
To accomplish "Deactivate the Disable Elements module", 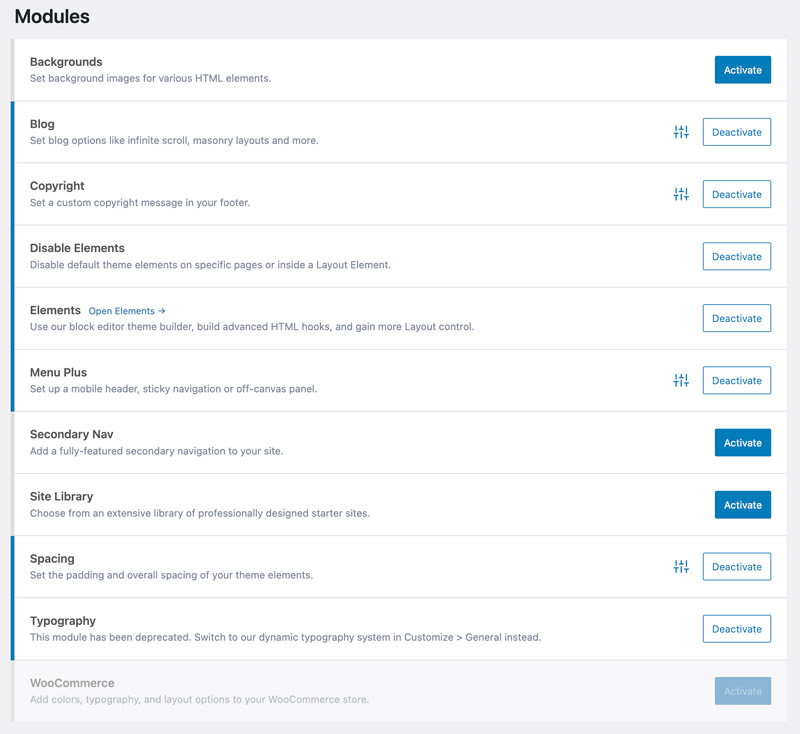I will tap(736, 256).
